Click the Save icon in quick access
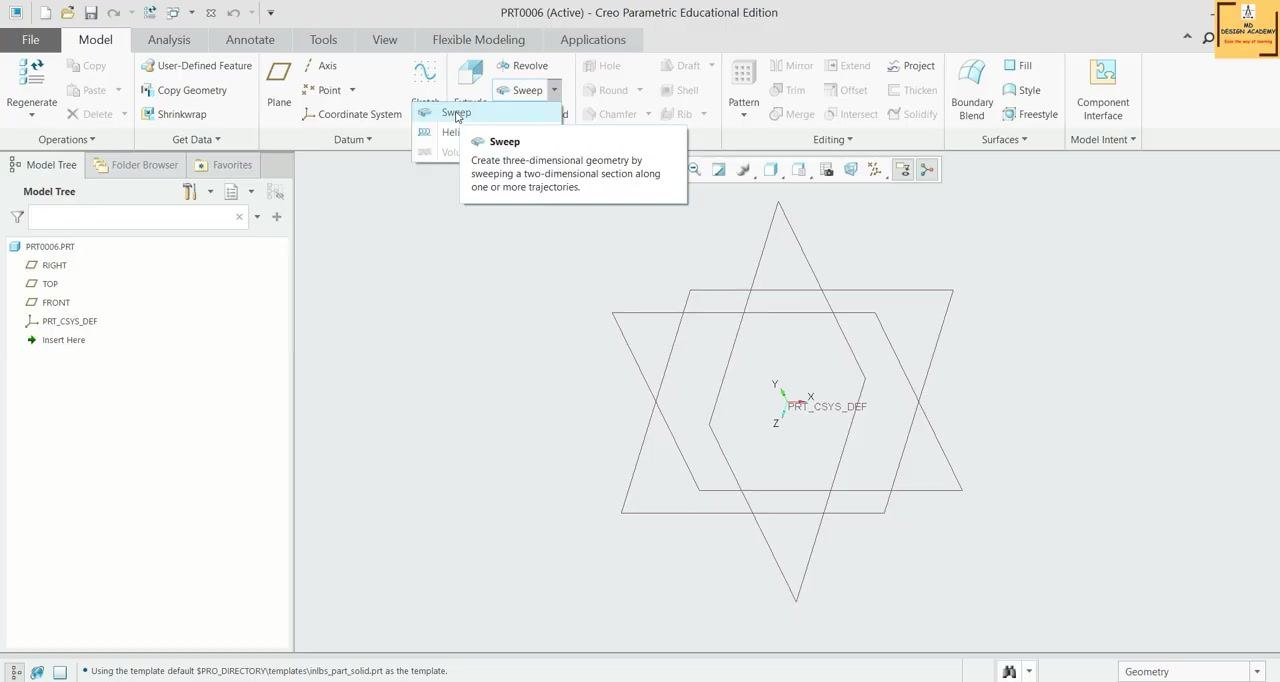This screenshot has height=682, width=1280. point(91,13)
